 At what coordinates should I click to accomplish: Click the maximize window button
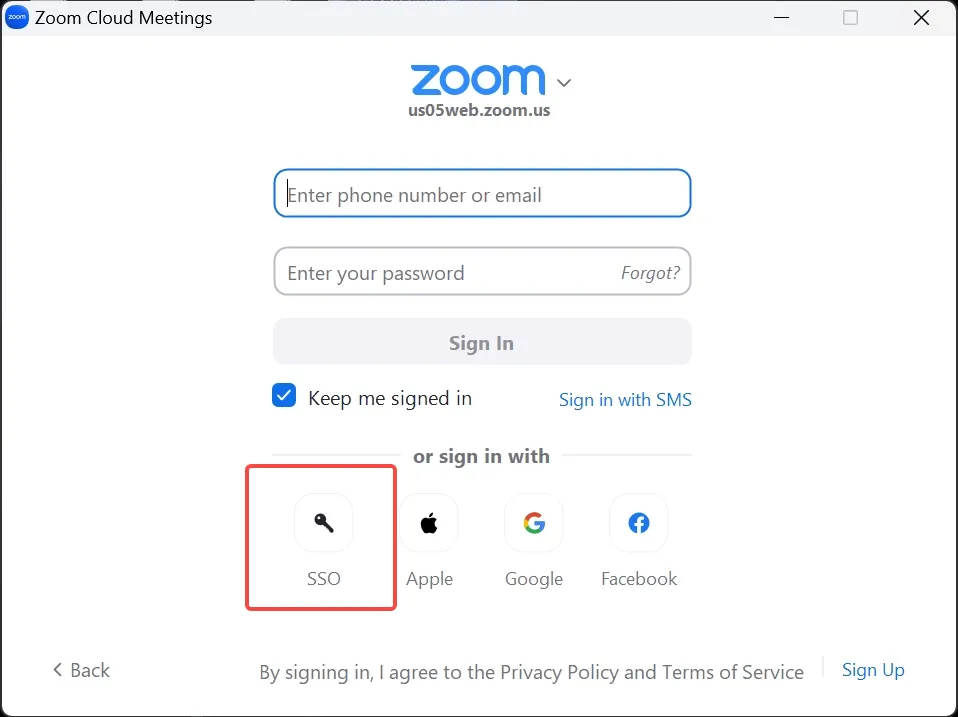[x=850, y=18]
